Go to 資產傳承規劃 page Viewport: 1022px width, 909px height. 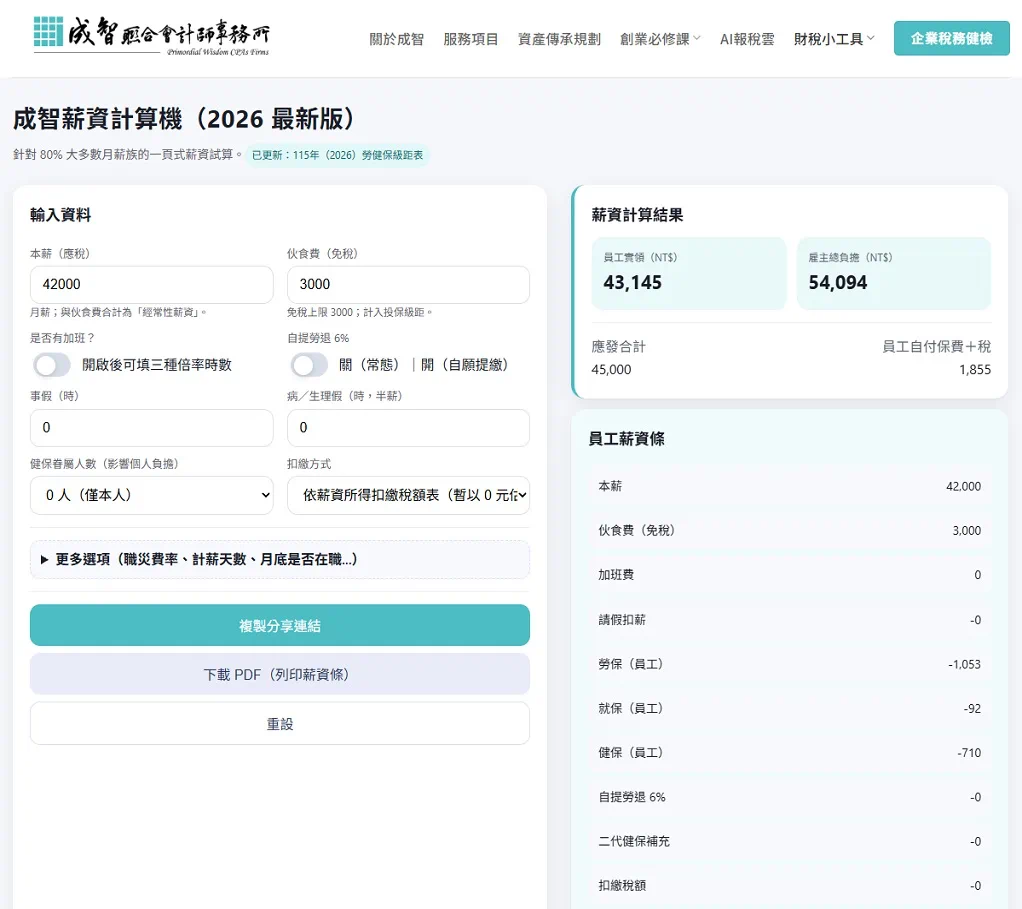(x=559, y=39)
